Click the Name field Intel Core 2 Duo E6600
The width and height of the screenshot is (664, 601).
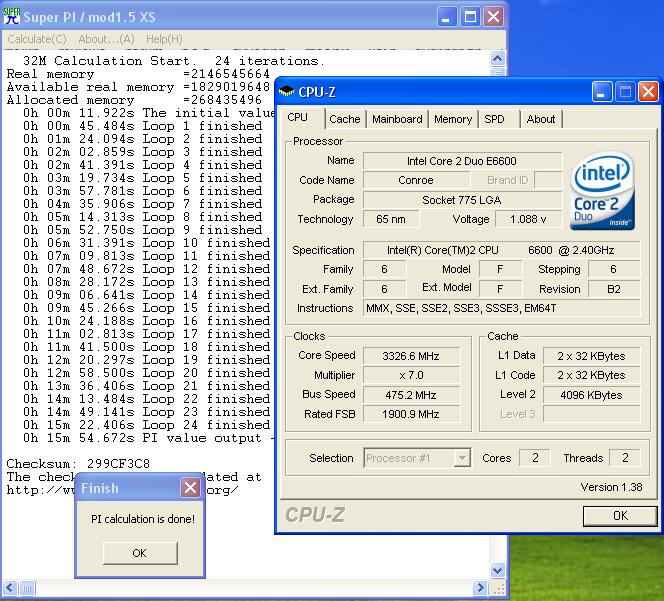pyautogui.click(x=462, y=161)
